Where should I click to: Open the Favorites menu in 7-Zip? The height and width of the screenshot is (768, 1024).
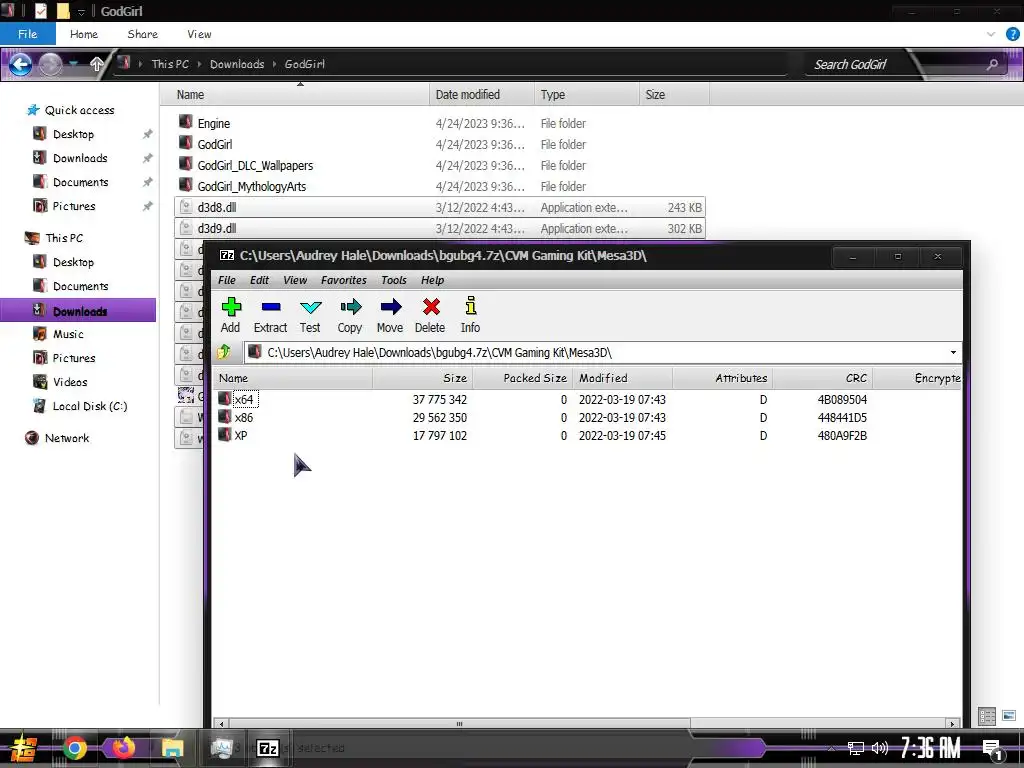[344, 280]
